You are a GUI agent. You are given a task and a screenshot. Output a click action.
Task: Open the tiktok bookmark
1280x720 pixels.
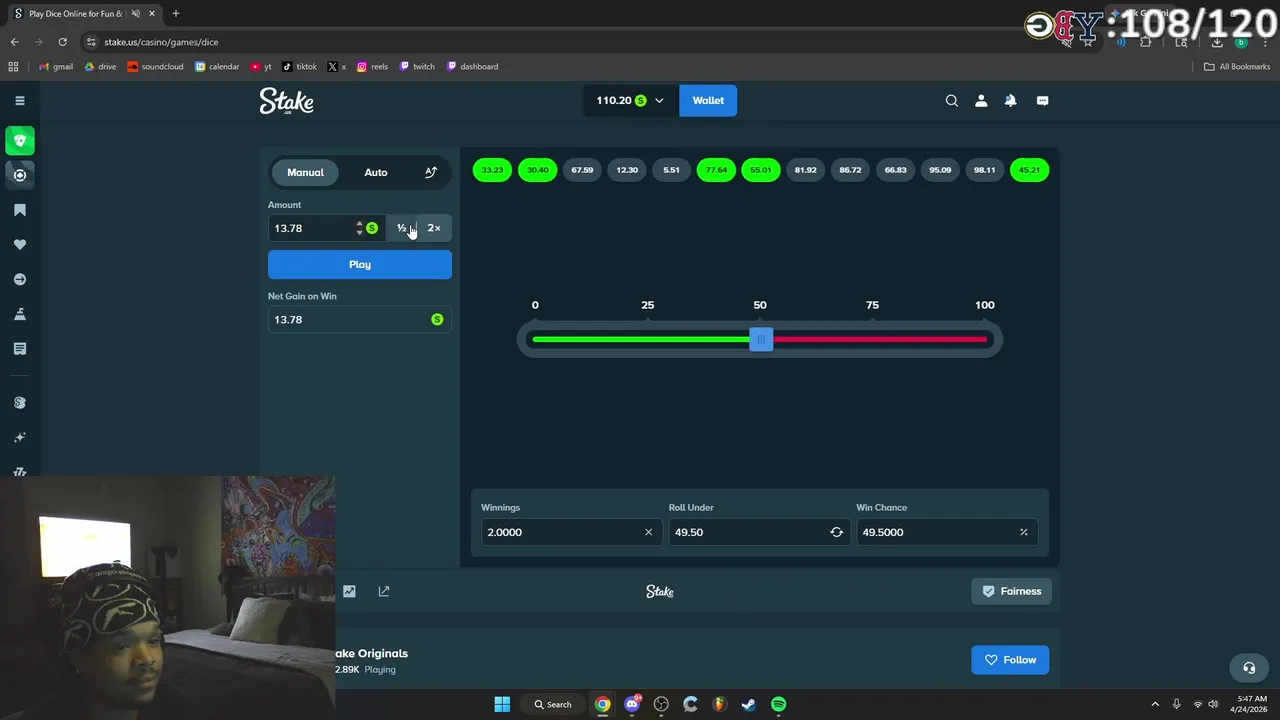pos(300,67)
